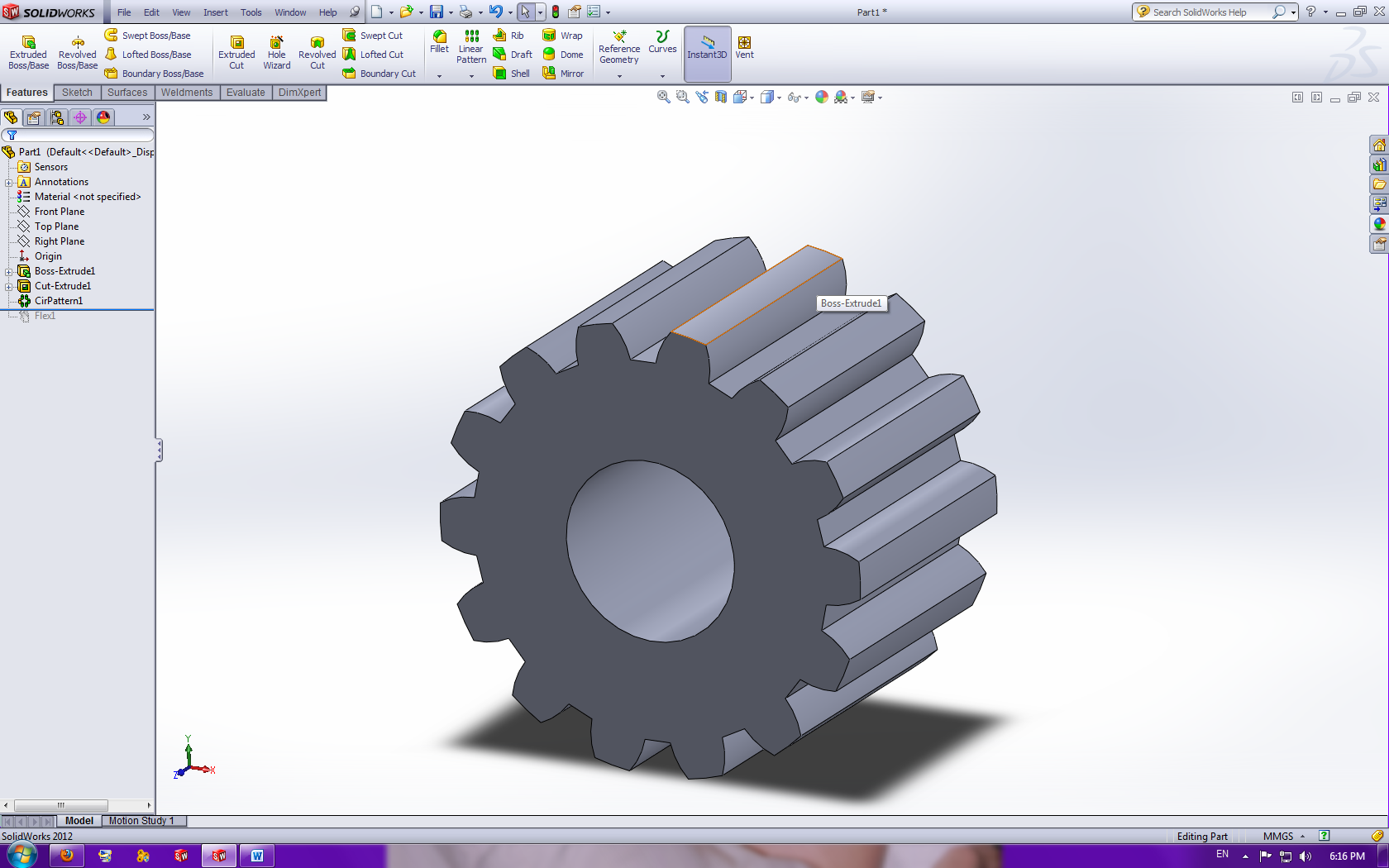Open the Tools menu

click(x=251, y=12)
